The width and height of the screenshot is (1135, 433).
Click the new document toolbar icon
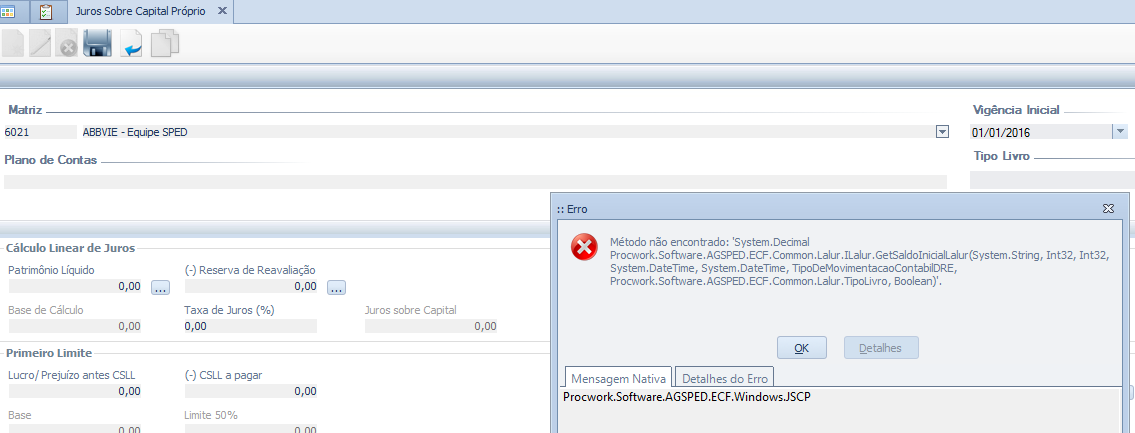tap(12, 43)
